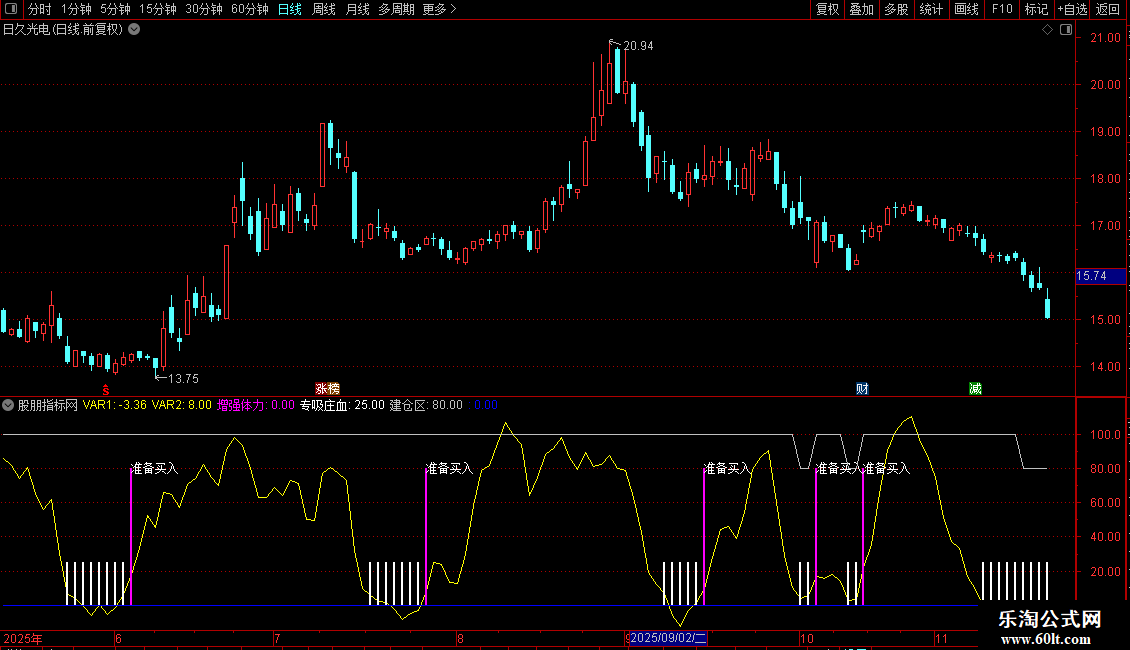The width and height of the screenshot is (1130, 650).
Task: Click the 减 shareholding reduction marker
Action: pyautogui.click(x=975, y=388)
